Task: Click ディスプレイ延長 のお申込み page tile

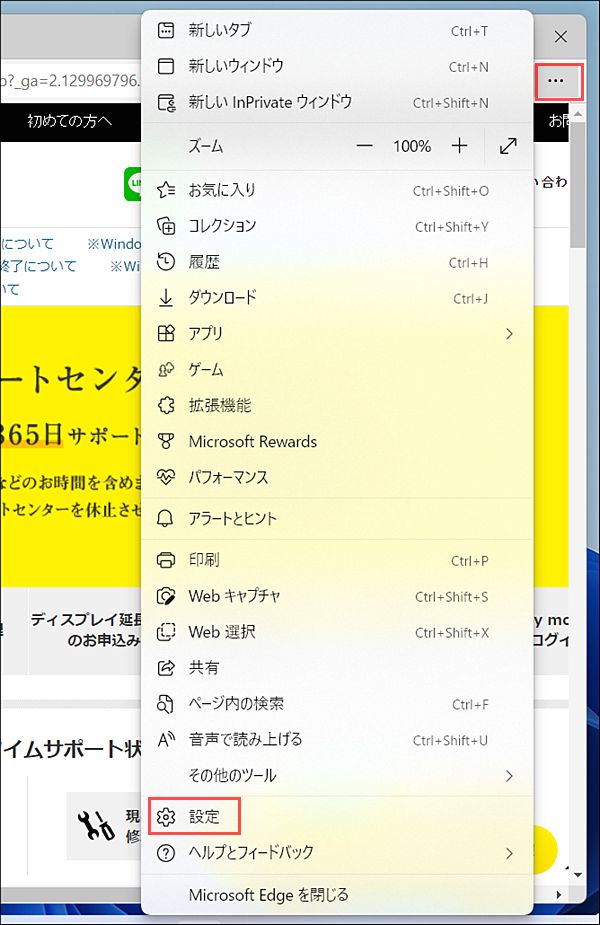Action: coord(86,629)
